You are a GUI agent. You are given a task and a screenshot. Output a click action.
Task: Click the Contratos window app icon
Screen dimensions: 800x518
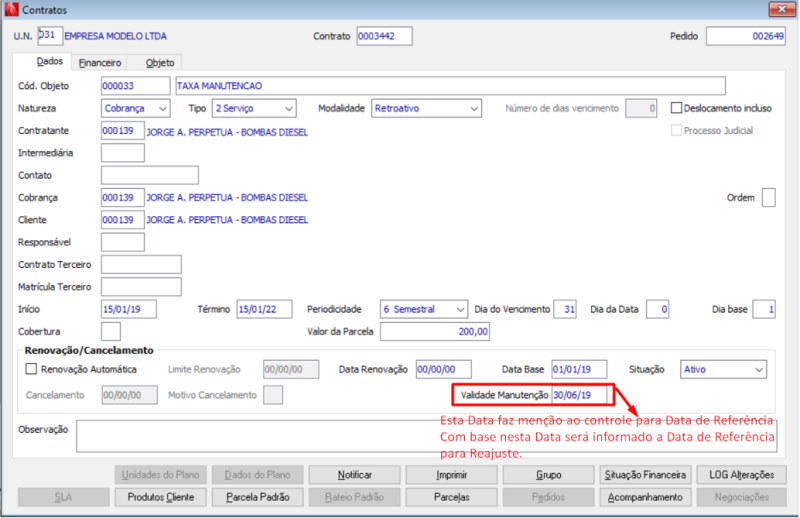pos(11,9)
